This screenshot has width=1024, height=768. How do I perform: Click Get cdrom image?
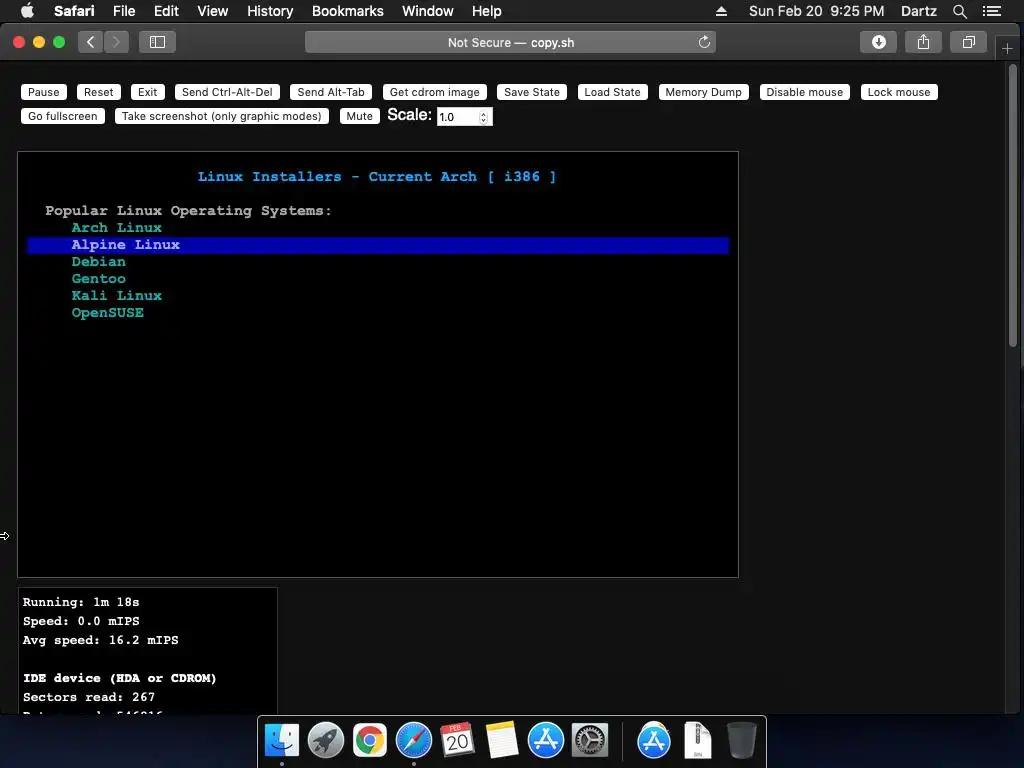point(434,92)
